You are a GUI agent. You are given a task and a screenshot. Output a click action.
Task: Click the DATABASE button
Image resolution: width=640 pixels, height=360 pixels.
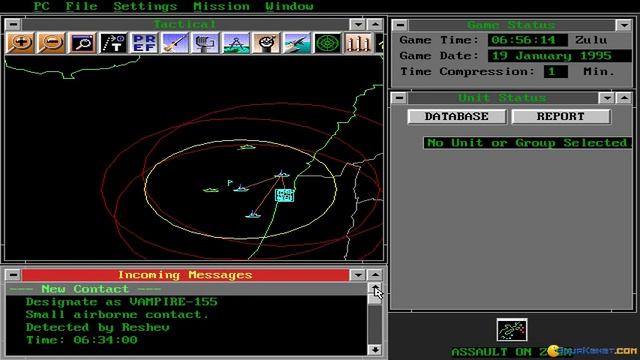coord(457,117)
